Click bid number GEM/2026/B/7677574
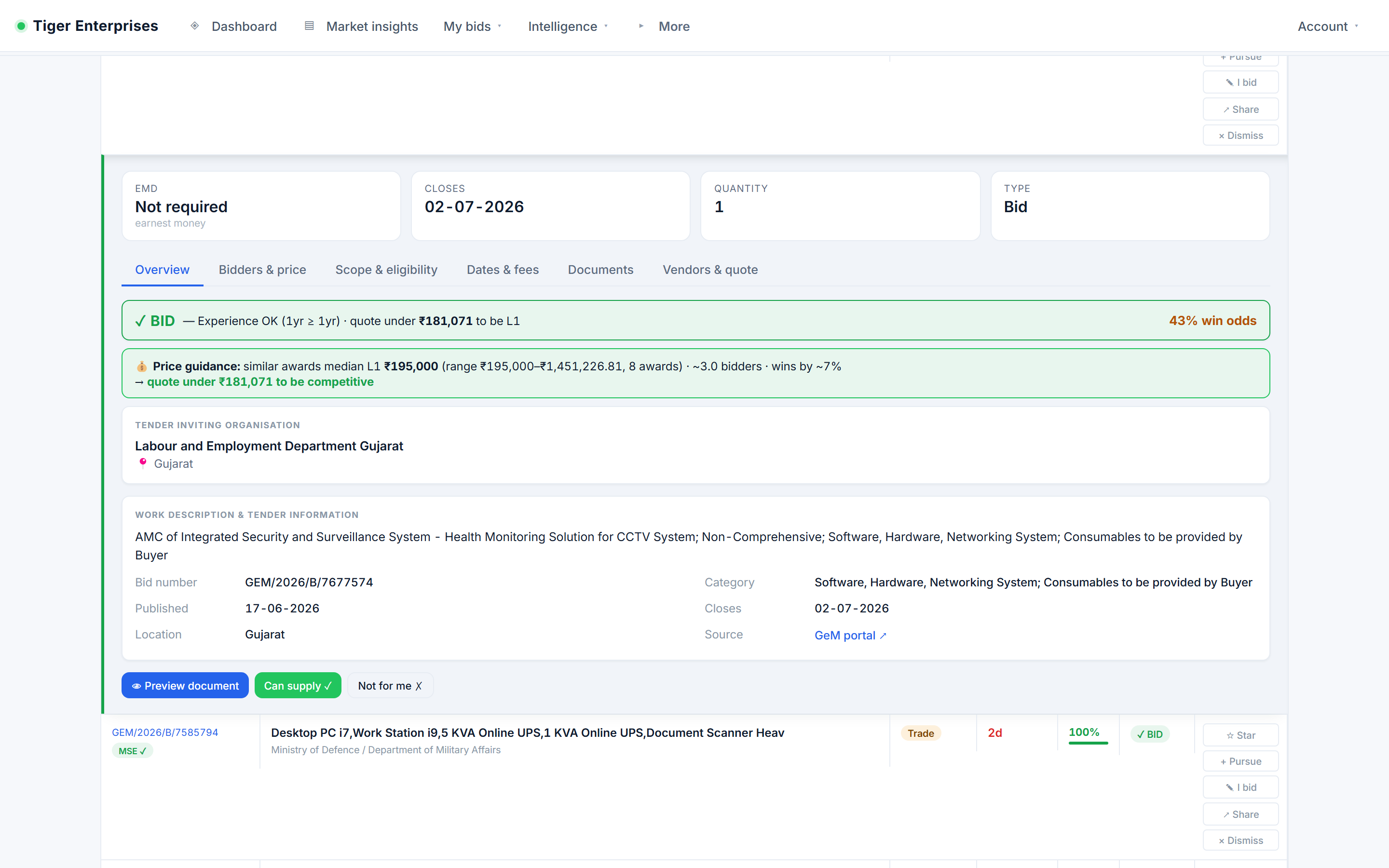Image resolution: width=1389 pixels, height=868 pixels. [309, 582]
